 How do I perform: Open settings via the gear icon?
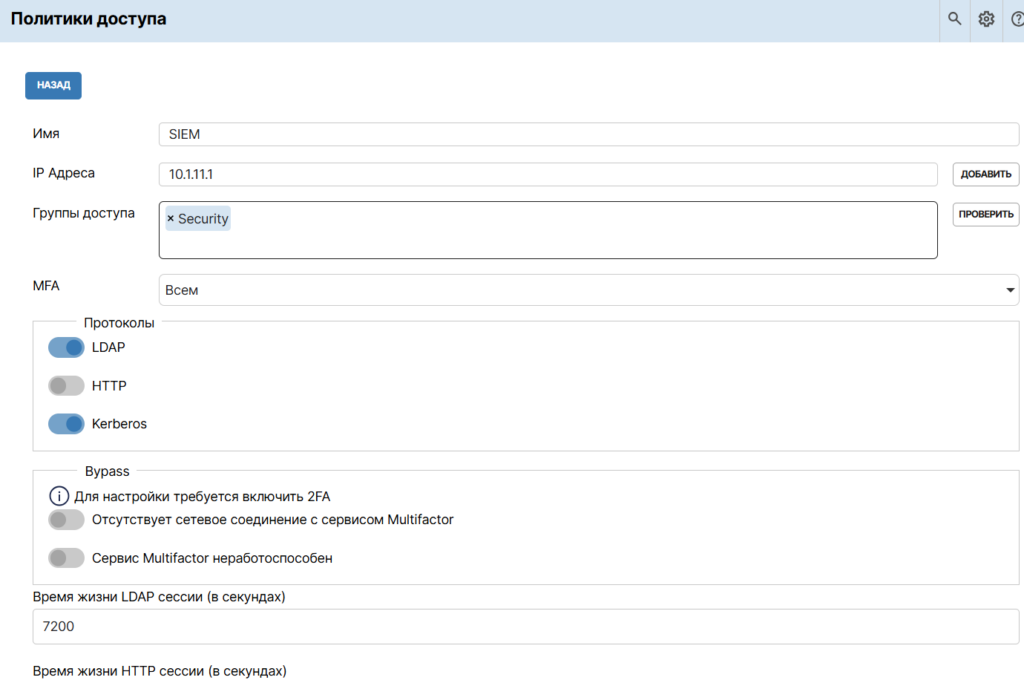click(986, 19)
